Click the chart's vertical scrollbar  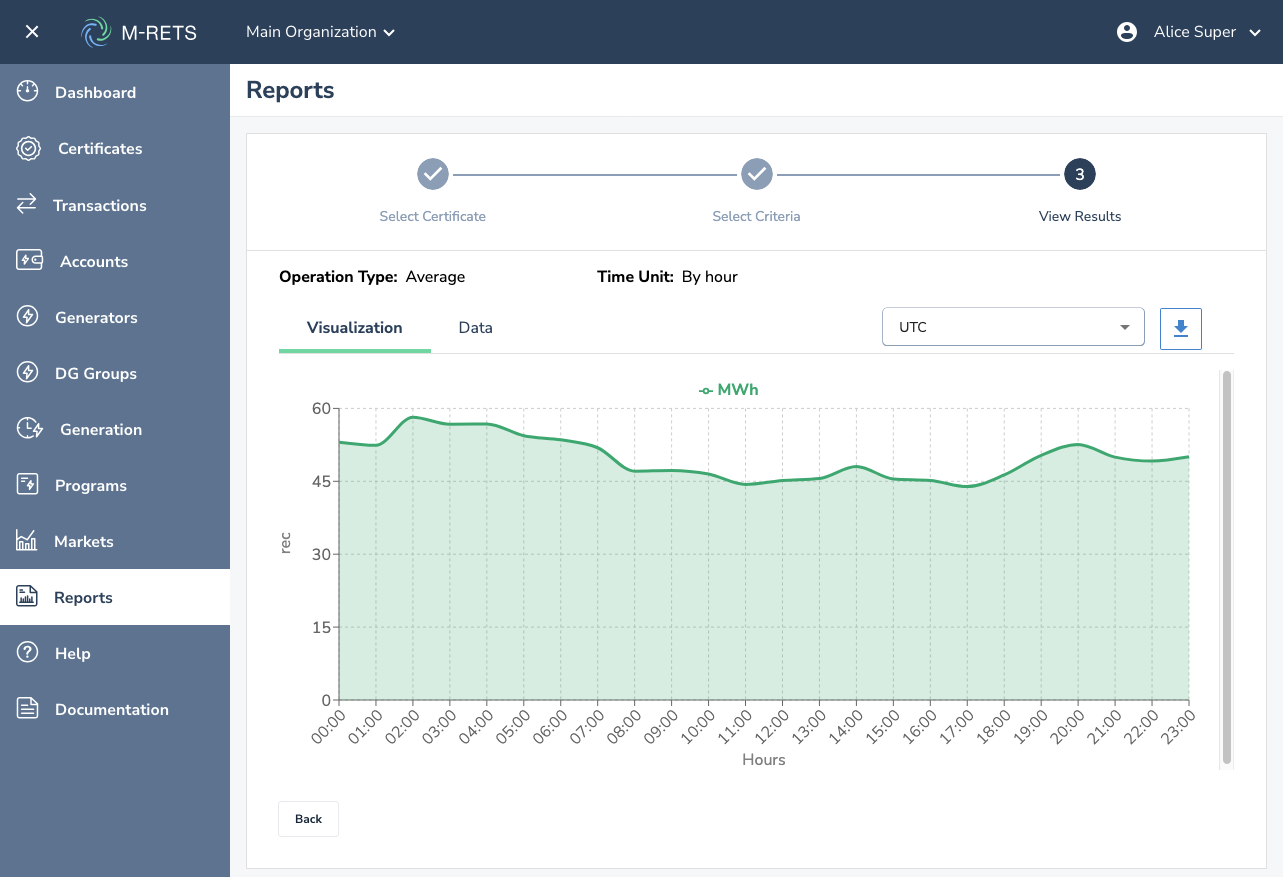tap(1226, 568)
